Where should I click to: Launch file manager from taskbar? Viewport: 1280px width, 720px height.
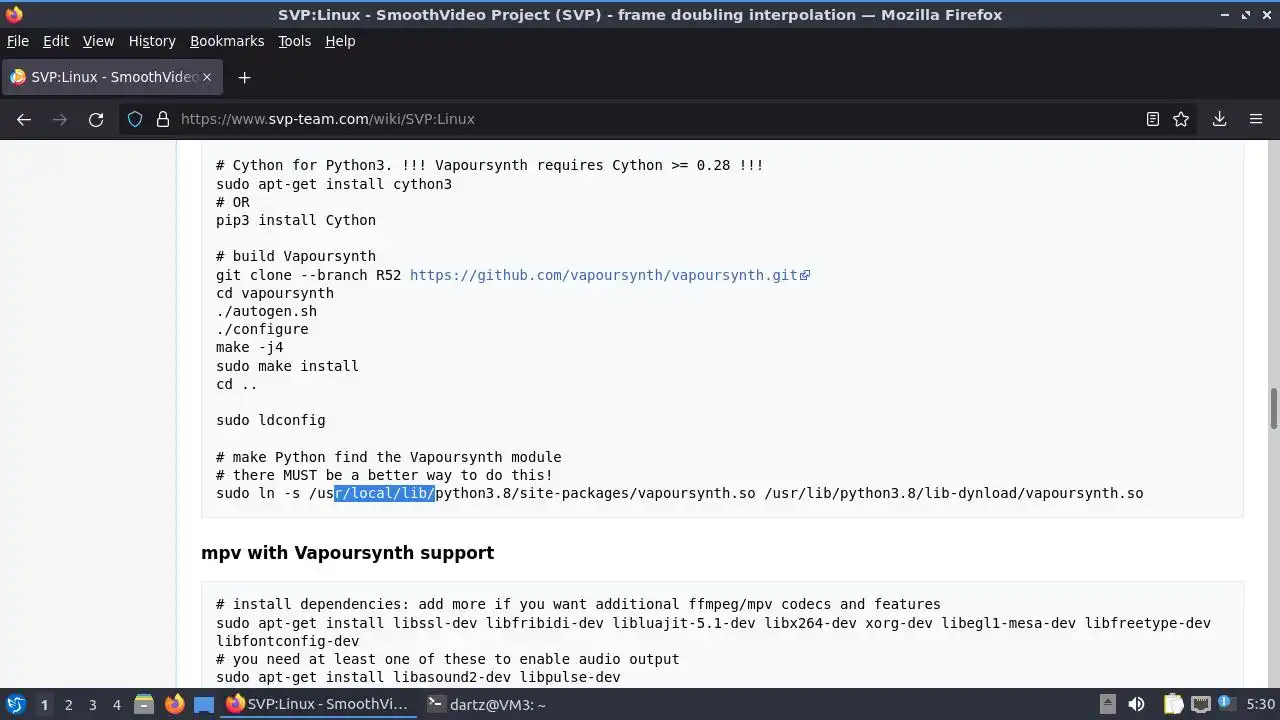[143, 705]
